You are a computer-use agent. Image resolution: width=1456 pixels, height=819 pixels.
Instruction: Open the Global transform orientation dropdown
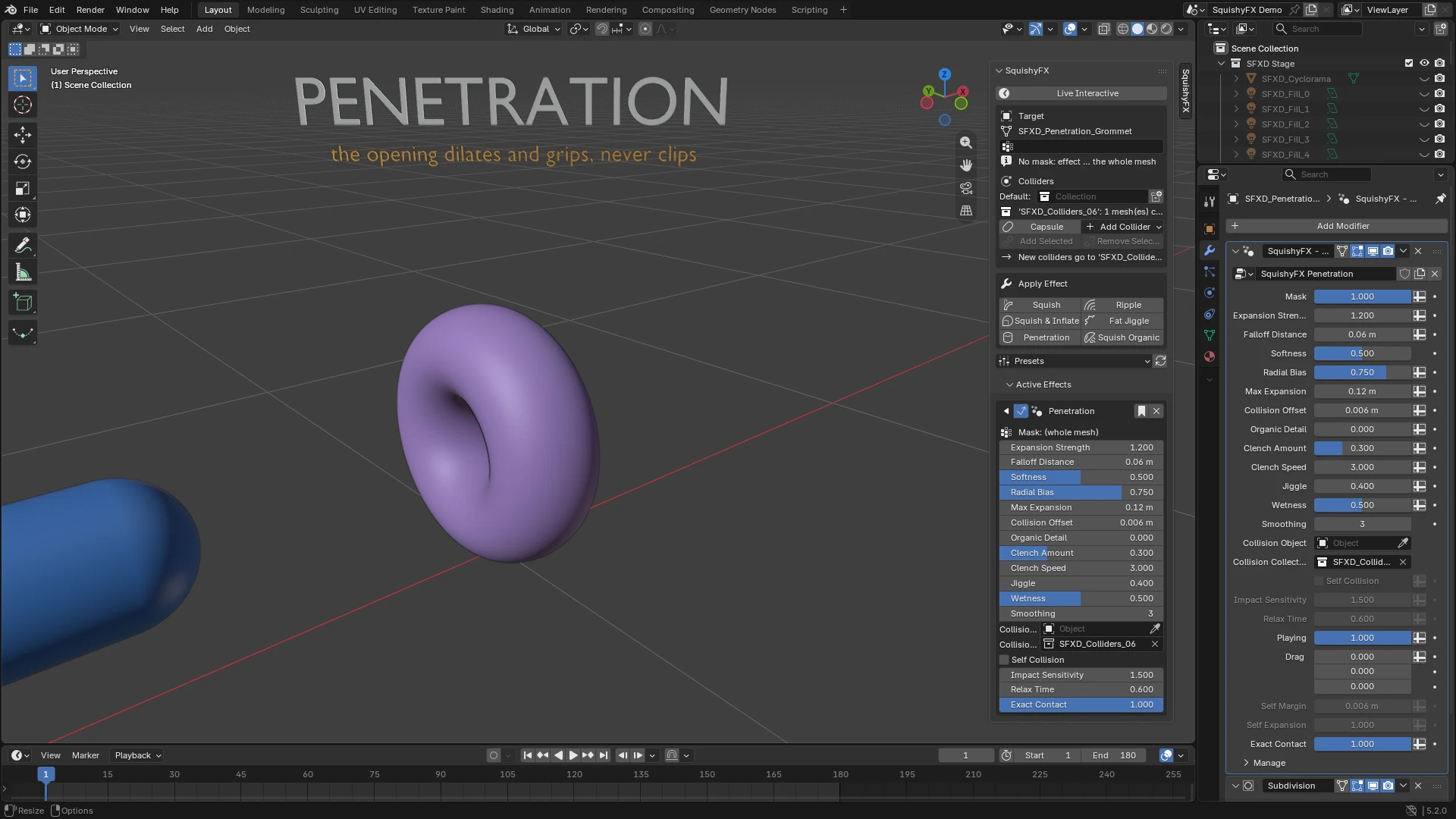coord(534,29)
